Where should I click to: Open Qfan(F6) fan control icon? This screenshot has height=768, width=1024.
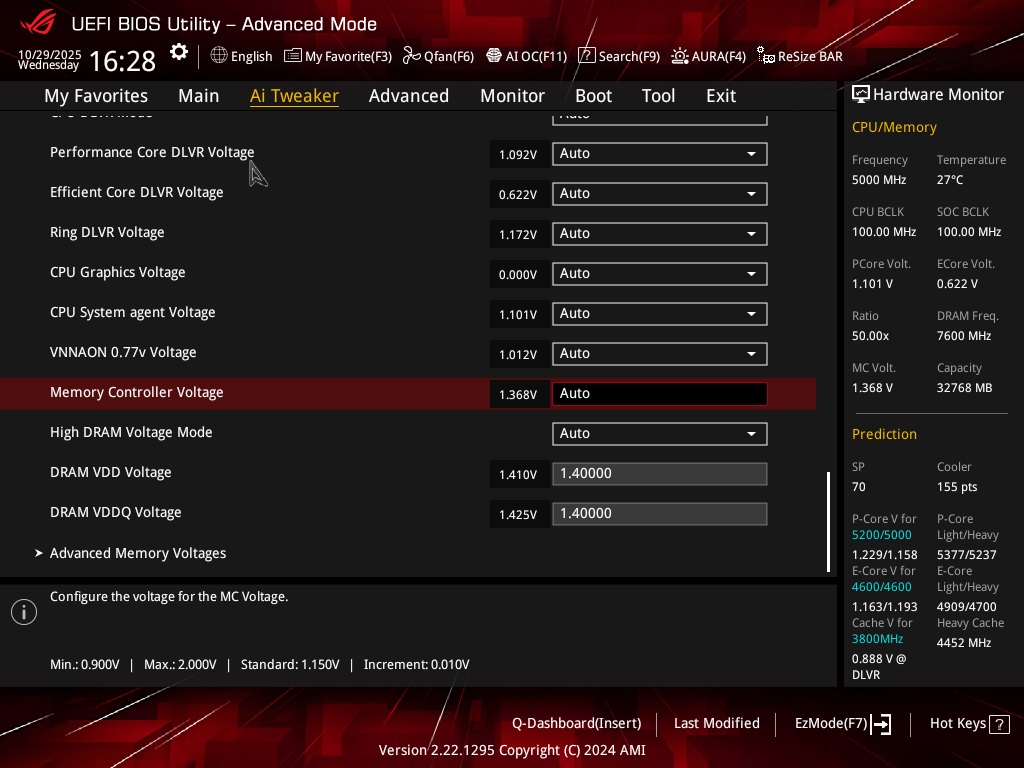[x=411, y=56]
